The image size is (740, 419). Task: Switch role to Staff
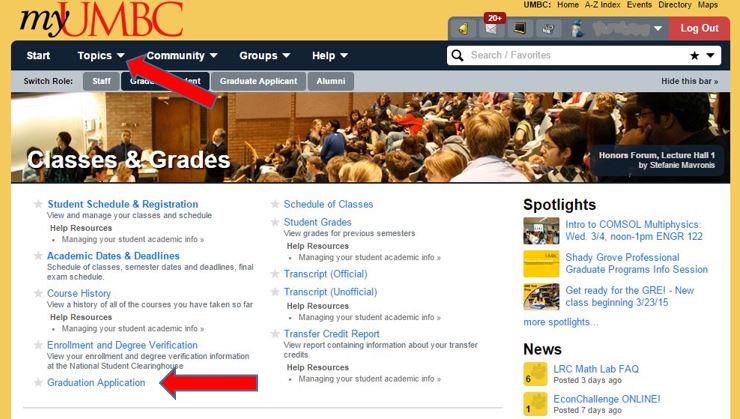(x=101, y=81)
